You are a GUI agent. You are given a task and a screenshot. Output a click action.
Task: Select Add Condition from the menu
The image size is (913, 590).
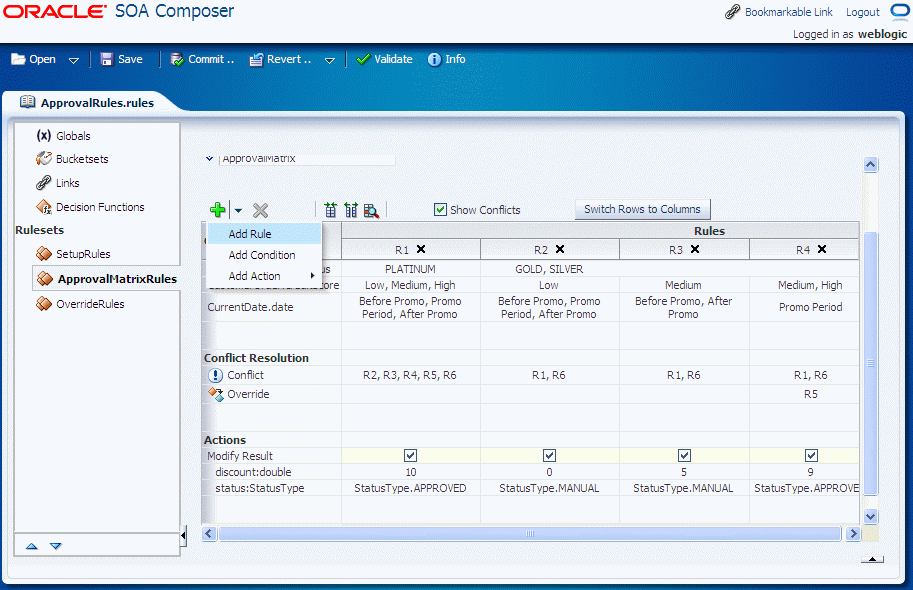pos(264,255)
